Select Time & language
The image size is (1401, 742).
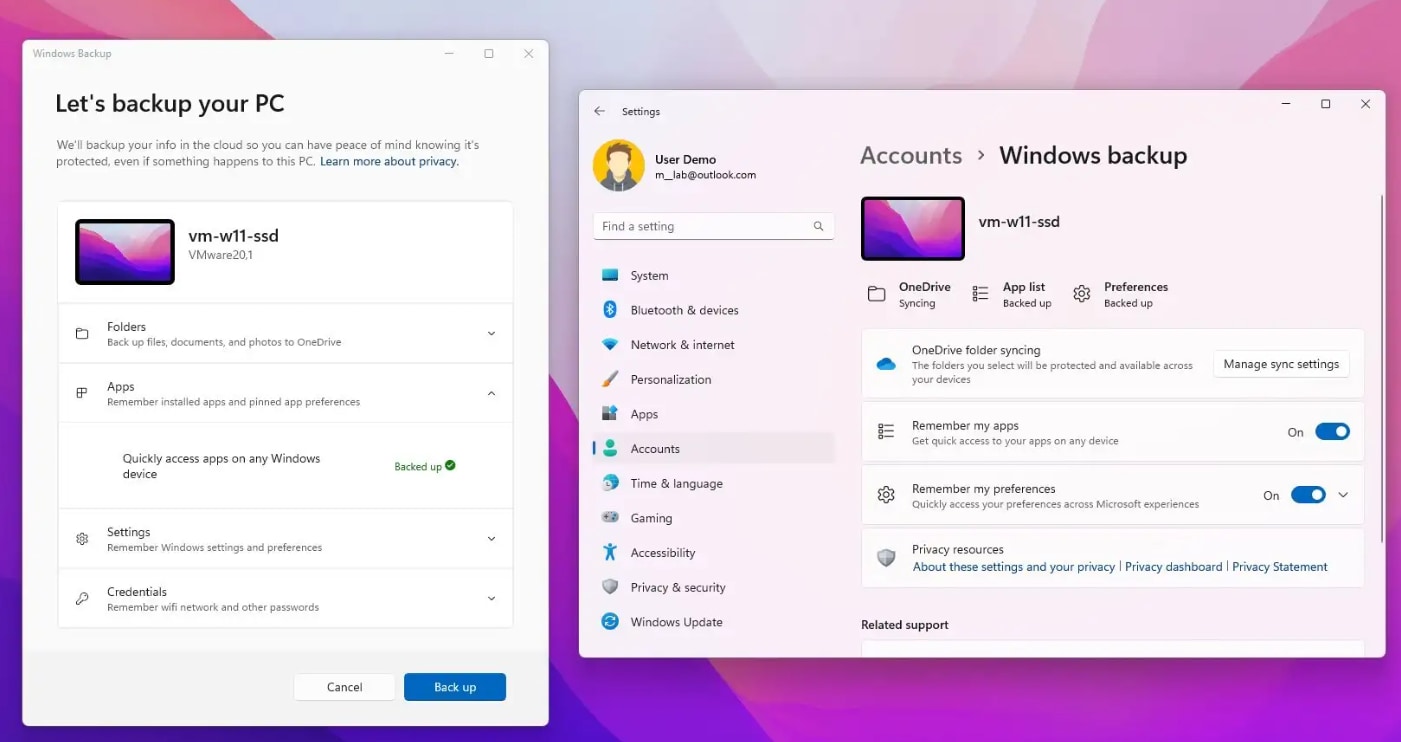coord(714,483)
